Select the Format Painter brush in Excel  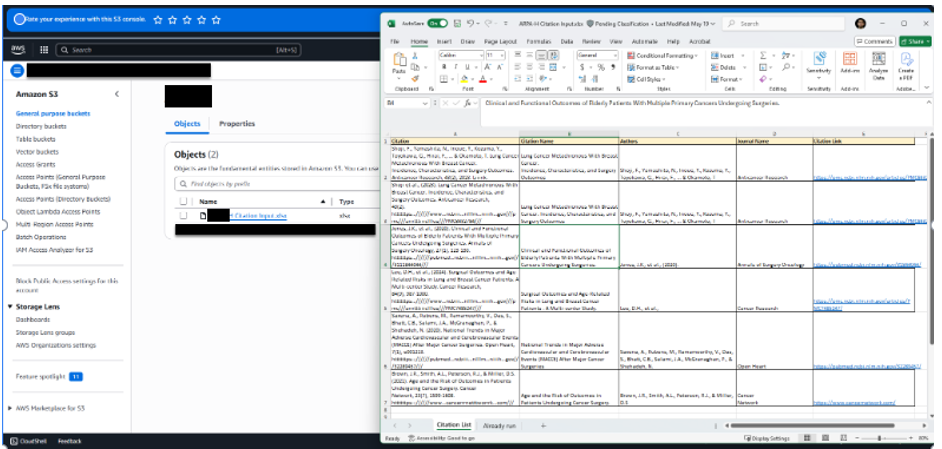(415, 79)
